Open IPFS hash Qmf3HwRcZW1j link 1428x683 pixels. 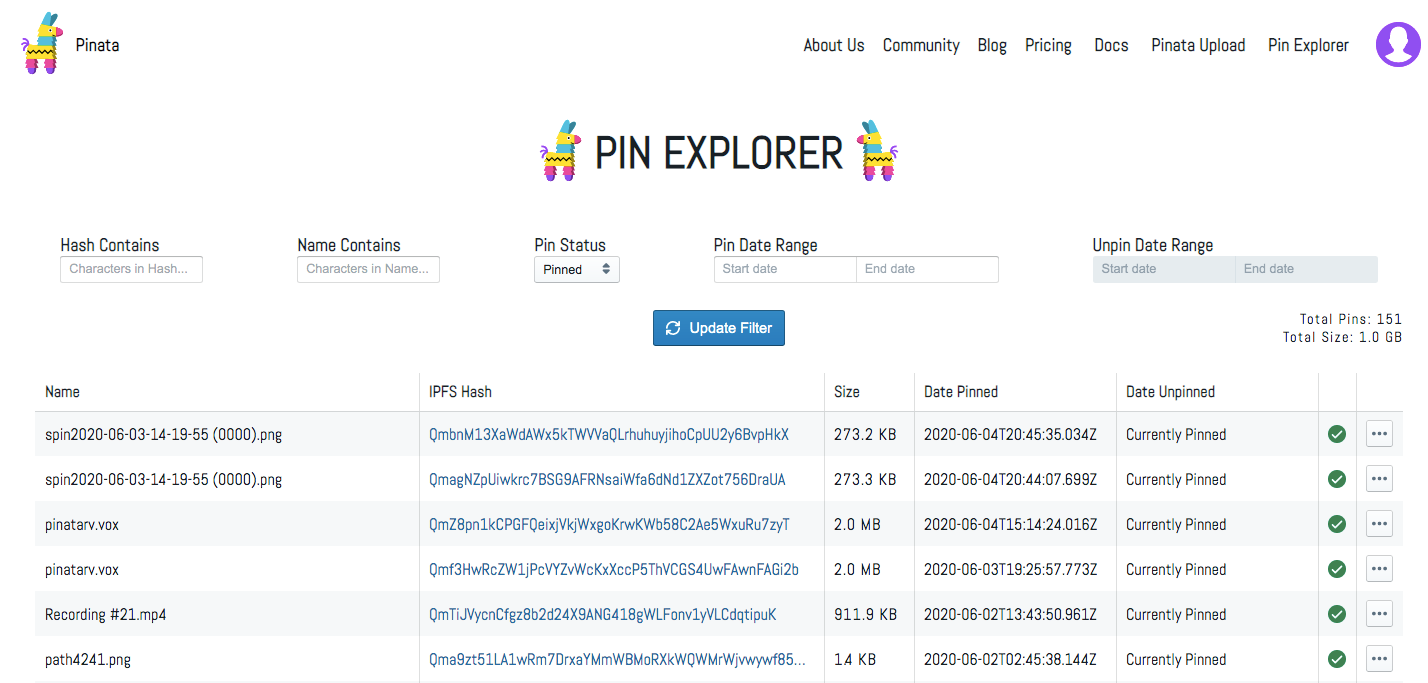coord(614,569)
